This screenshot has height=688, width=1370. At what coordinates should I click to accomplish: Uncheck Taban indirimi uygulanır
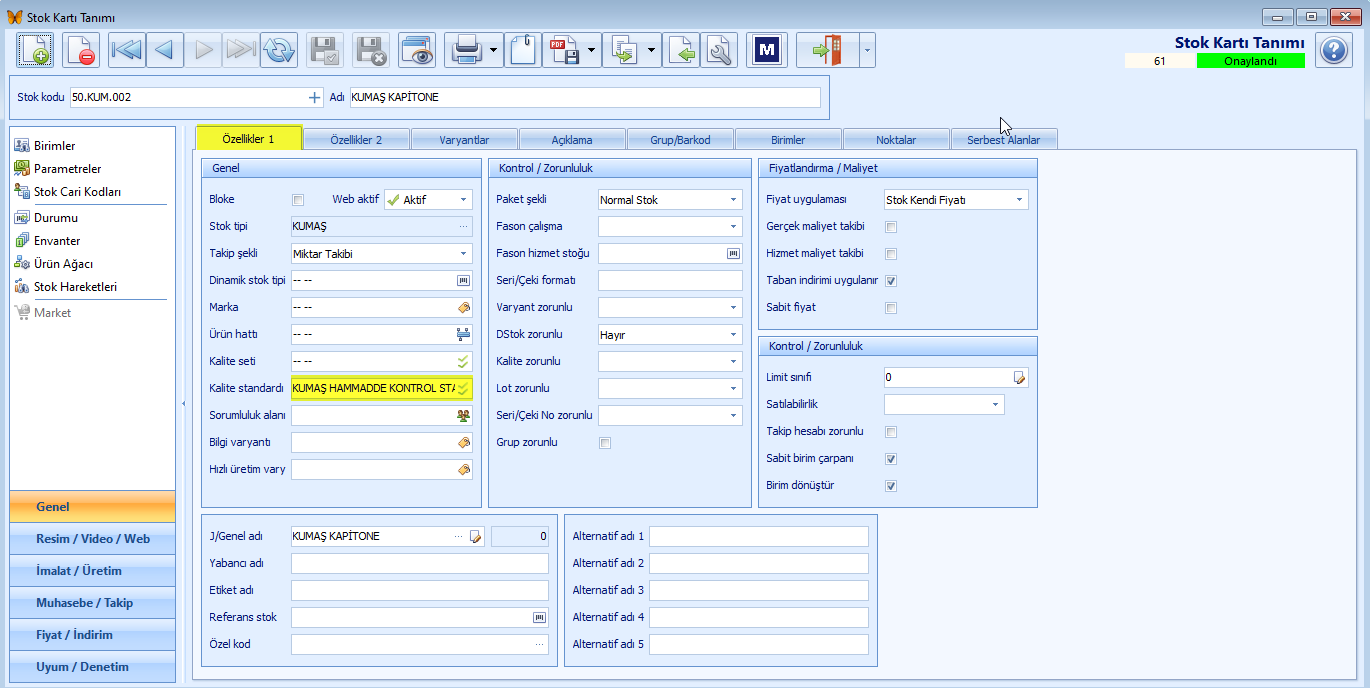point(891,281)
